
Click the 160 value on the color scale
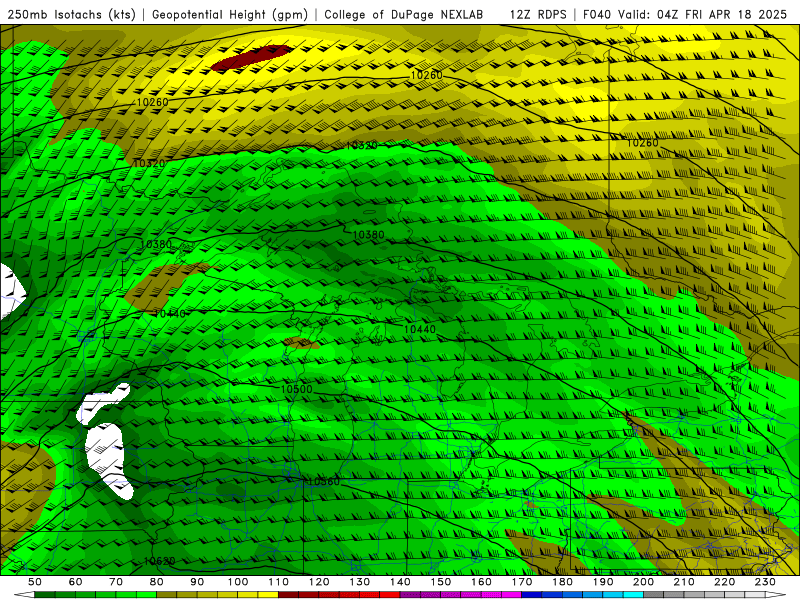(481, 582)
